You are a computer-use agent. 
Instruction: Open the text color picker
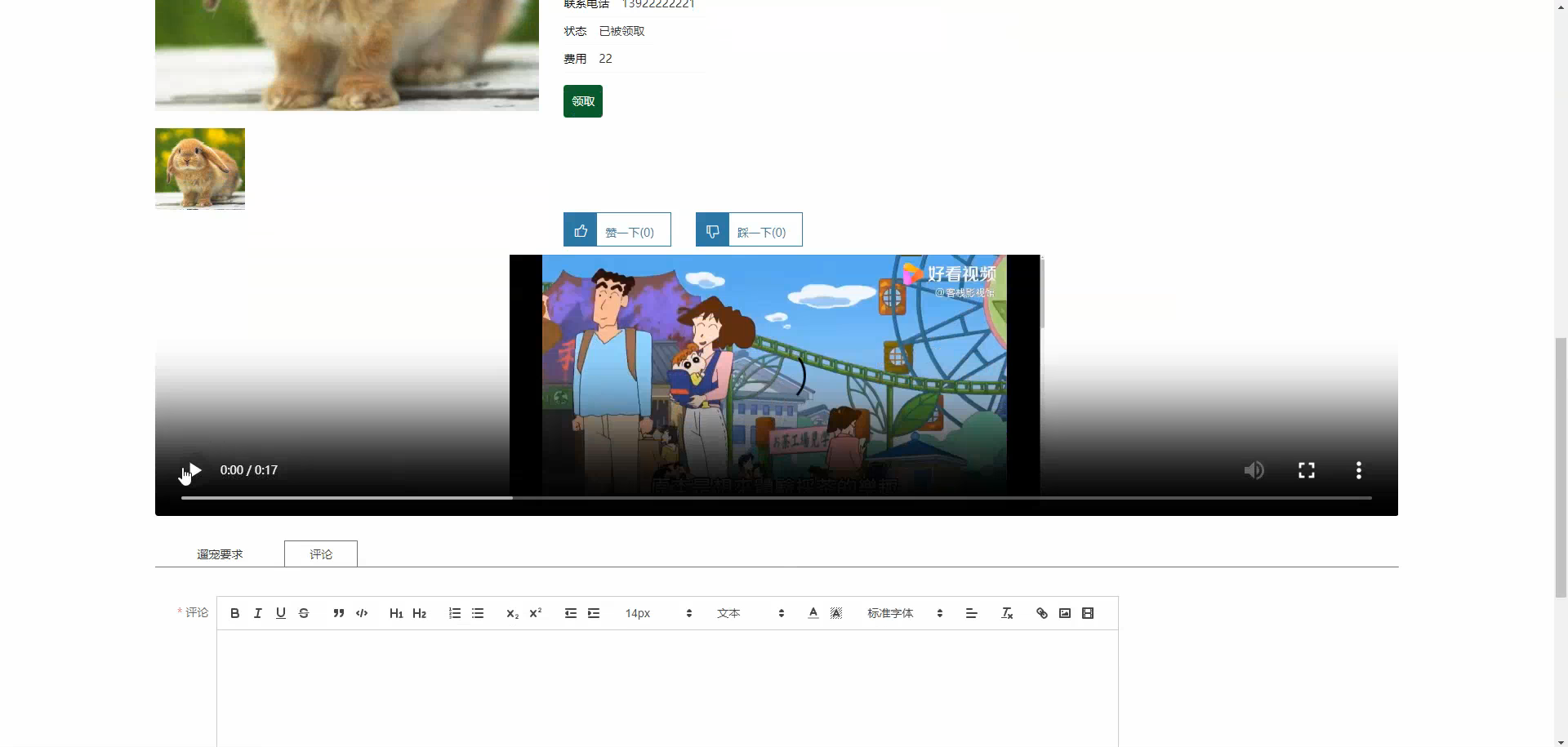pos(813,613)
